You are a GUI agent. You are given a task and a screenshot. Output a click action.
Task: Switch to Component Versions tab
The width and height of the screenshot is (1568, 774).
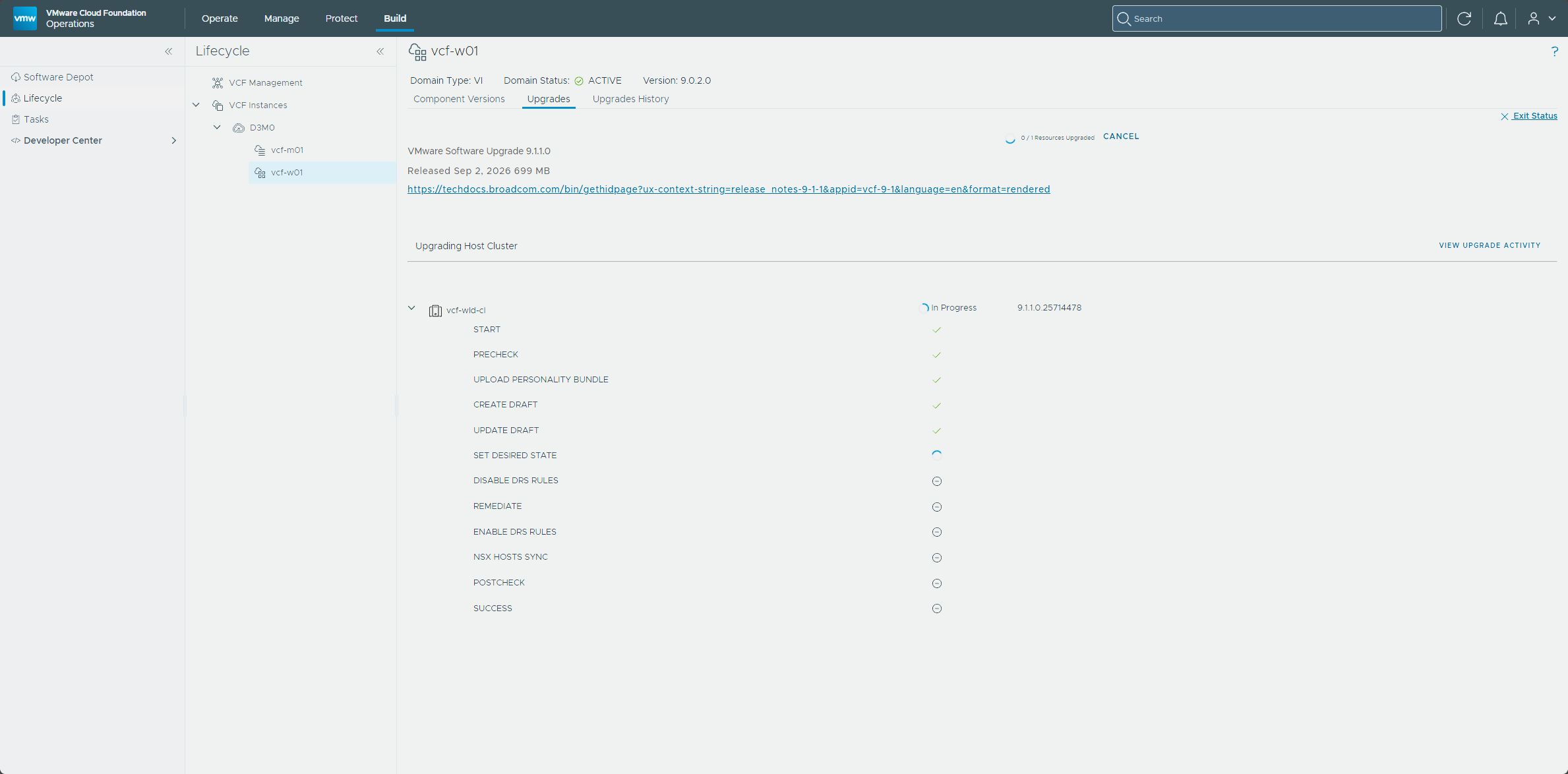[x=459, y=99]
